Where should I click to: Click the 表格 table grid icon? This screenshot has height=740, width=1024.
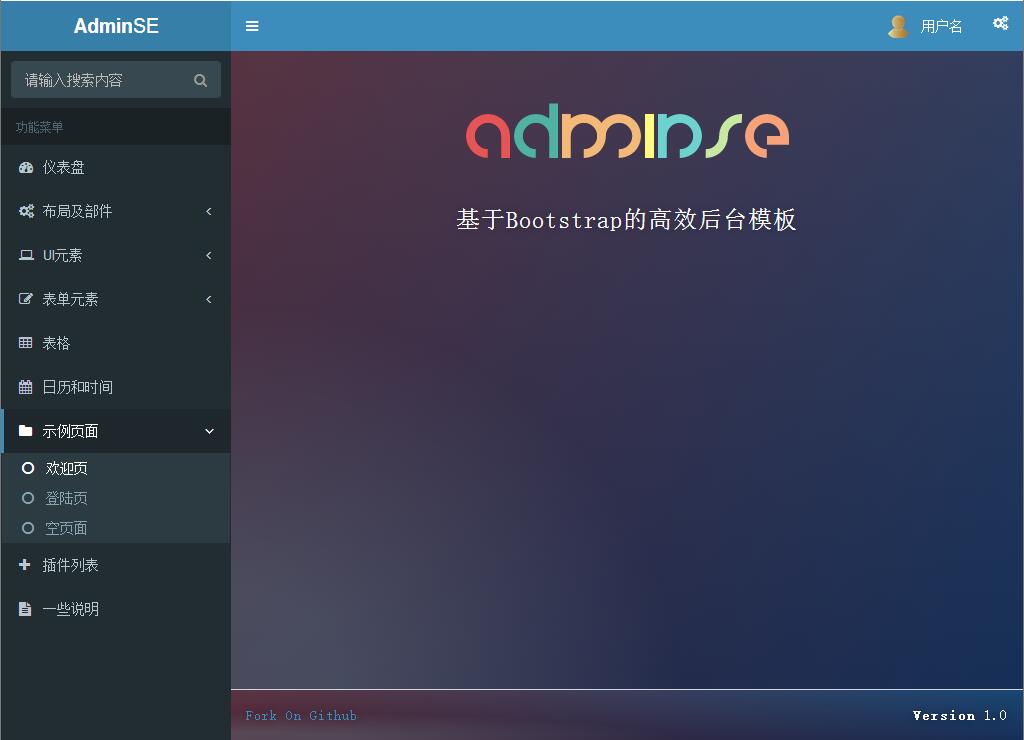[25, 343]
